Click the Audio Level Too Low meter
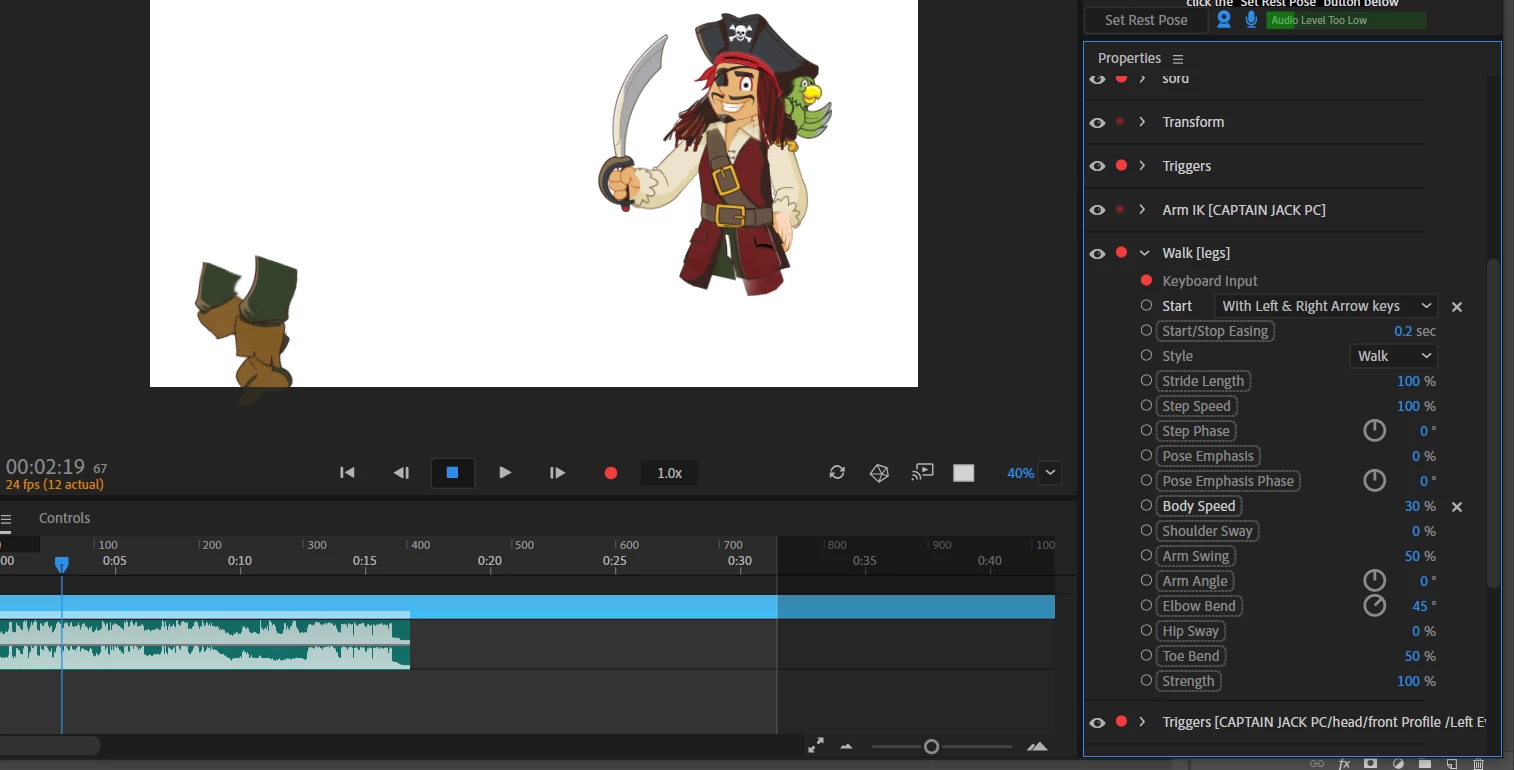This screenshot has width=1514, height=770. tap(1346, 20)
